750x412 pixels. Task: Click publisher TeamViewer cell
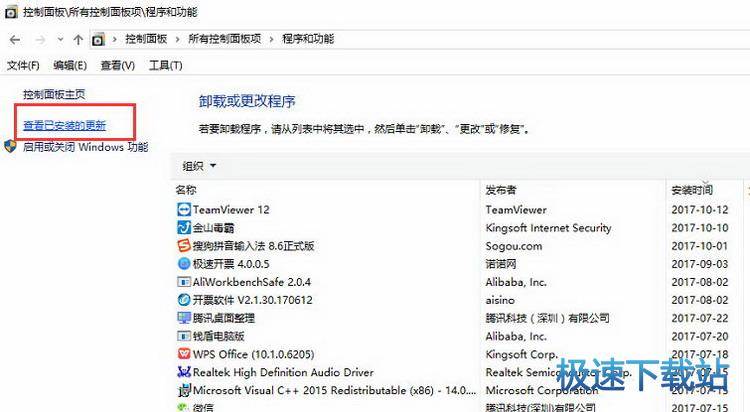click(x=516, y=210)
